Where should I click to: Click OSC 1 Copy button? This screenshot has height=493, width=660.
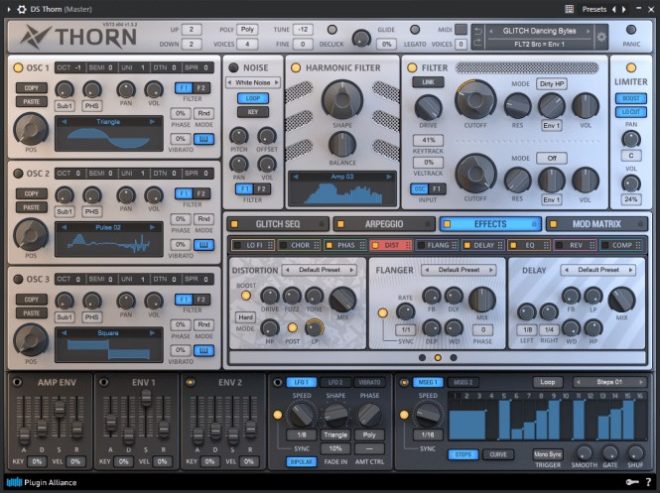click(x=32, y=88)
